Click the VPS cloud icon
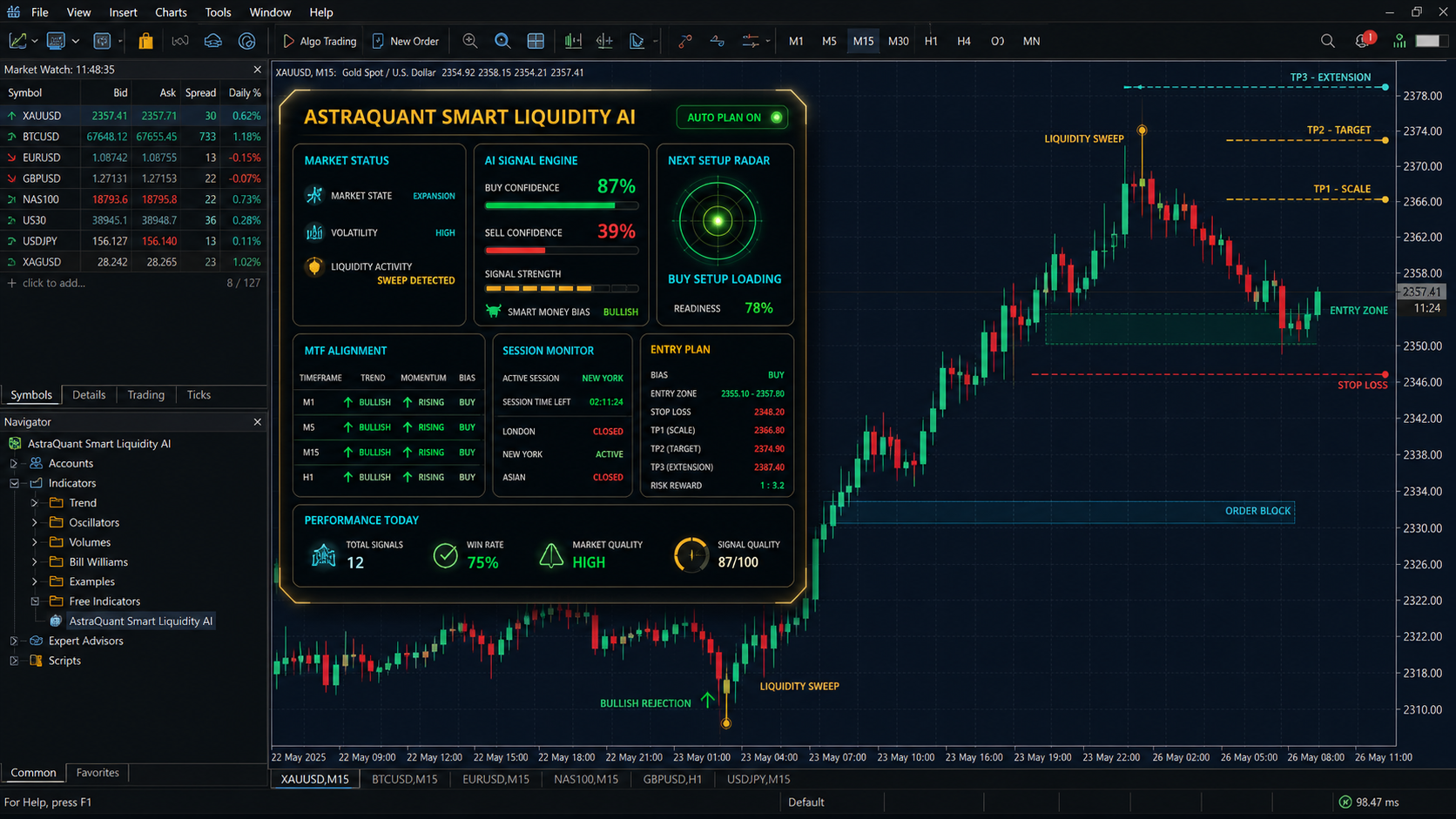1456x819 pixels. click(x=213, y=41)
